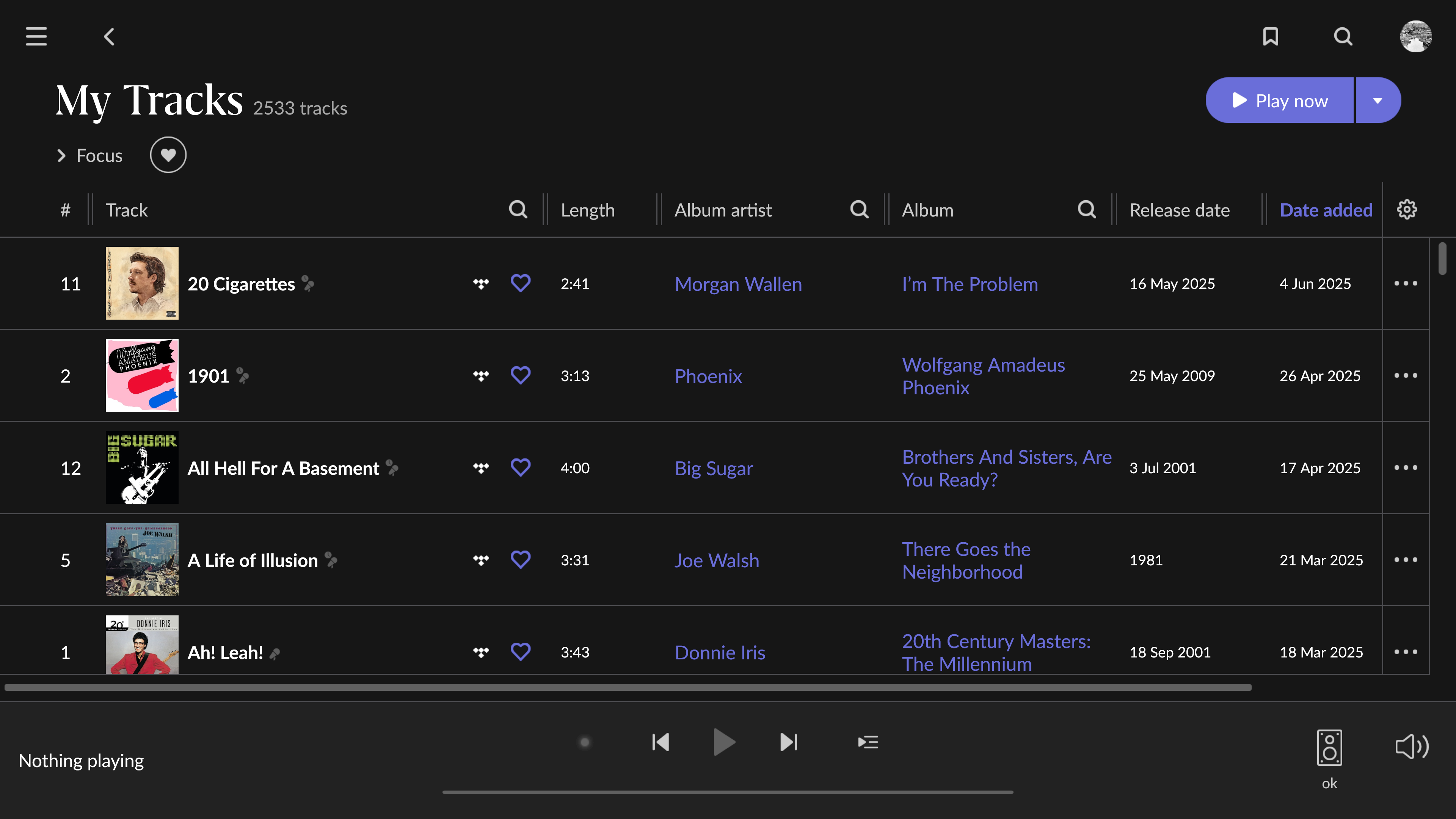Click the Play now button
Image resolution: width=1456 pixels, height=819 pixels.
pos(1280,100)
